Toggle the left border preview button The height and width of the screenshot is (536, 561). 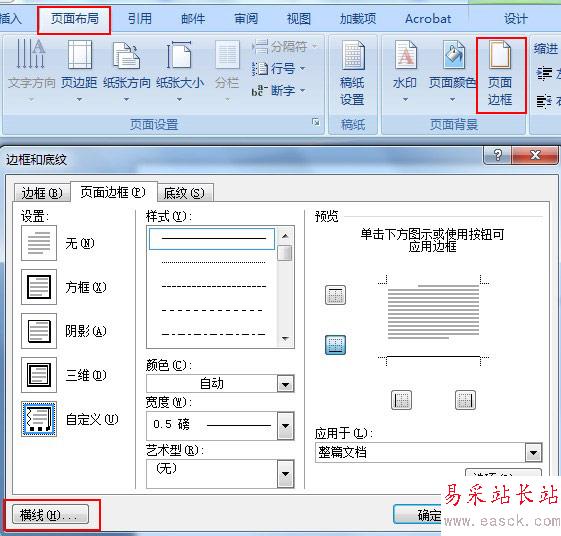coord(401,400)
